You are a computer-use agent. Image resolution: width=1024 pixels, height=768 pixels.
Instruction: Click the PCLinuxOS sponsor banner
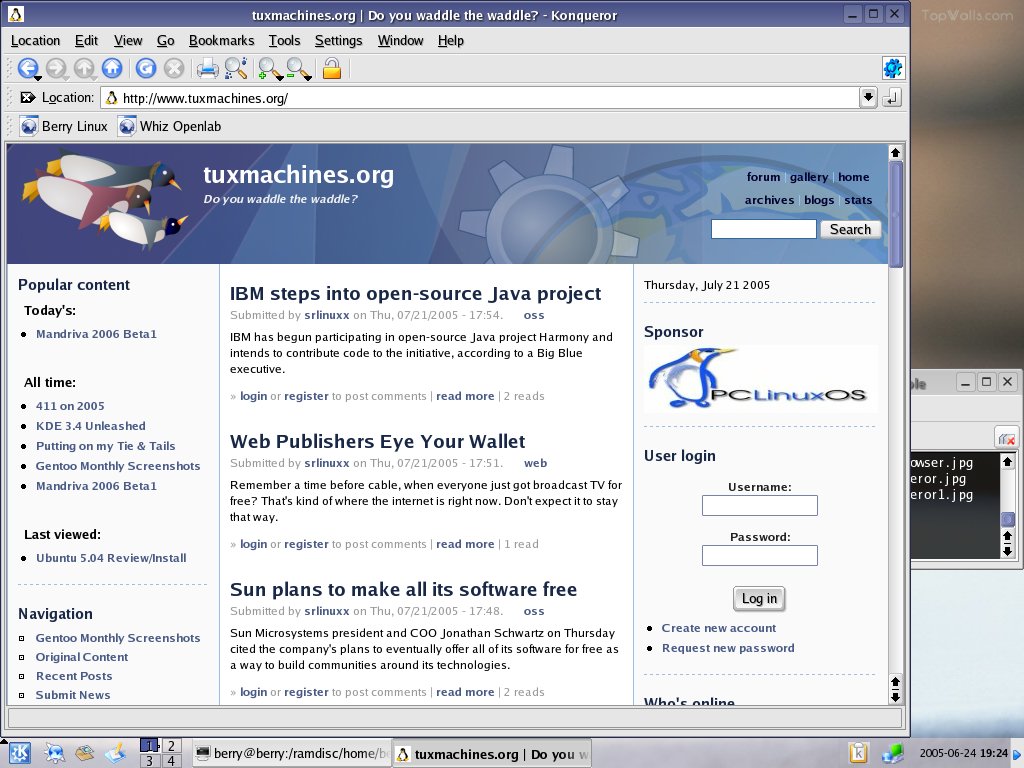tap(761, 379)
